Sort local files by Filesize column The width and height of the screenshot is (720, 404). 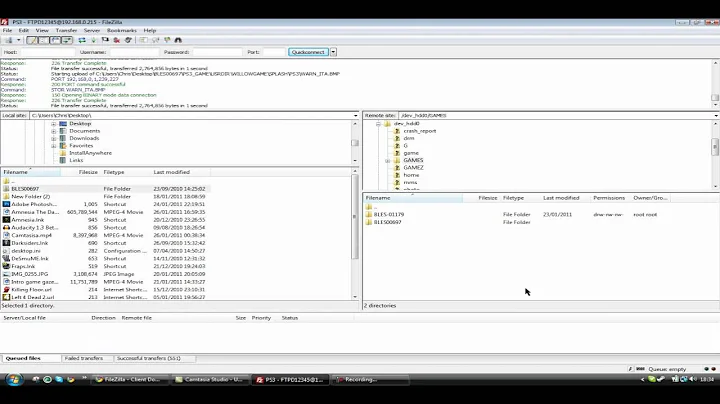click(81, 172)
